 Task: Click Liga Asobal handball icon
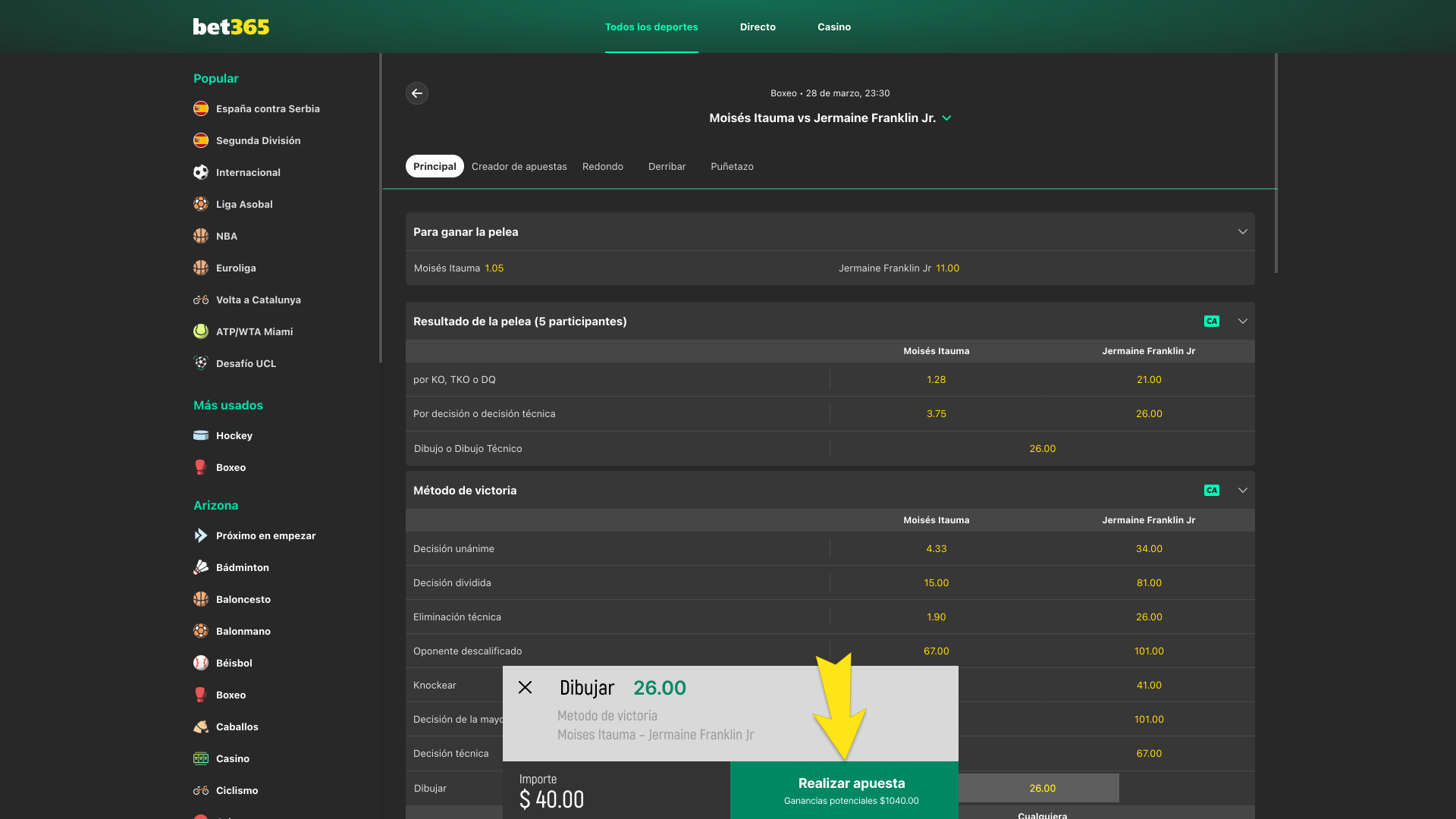201,204
